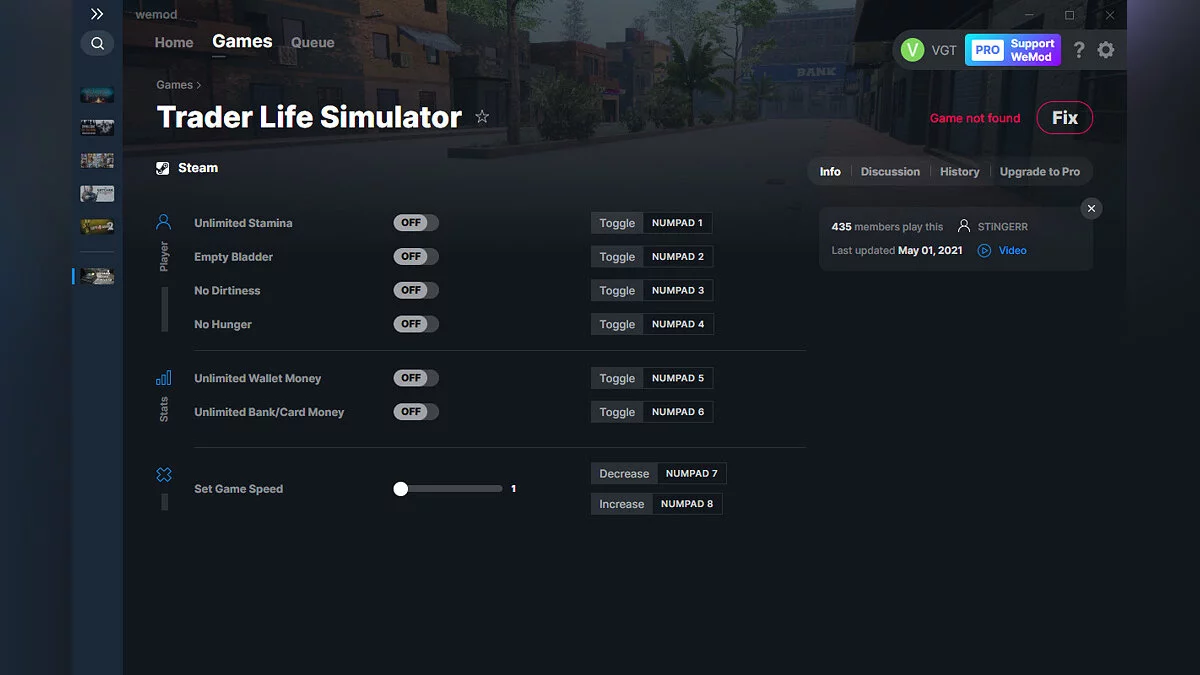Viewport: 1200px width, 675px height.
Task: Turn on the No Hunger switch
Action: pyautogui.click(x=416, y=323)
